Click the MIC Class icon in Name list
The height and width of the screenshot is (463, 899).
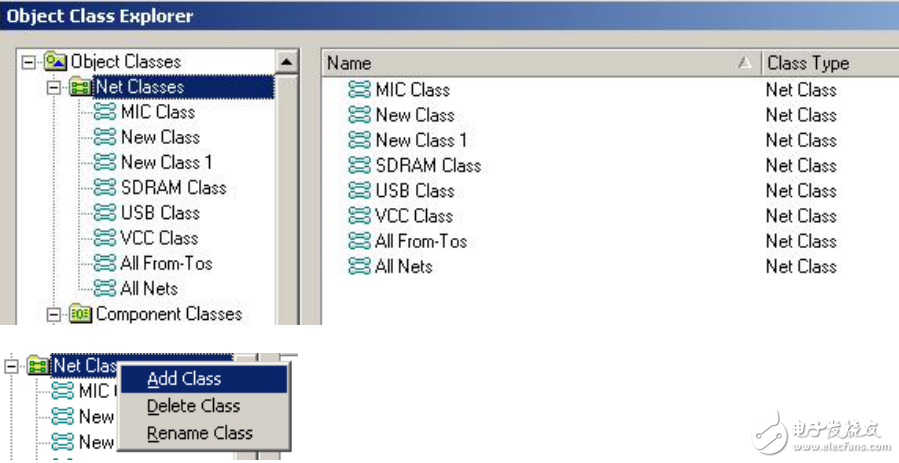tap(359, 90)
